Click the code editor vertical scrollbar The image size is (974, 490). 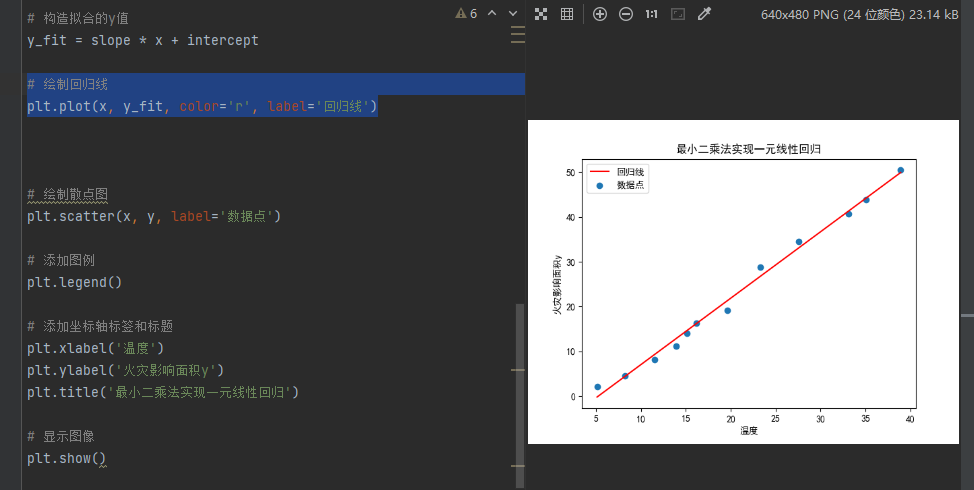tap(519, 380)
